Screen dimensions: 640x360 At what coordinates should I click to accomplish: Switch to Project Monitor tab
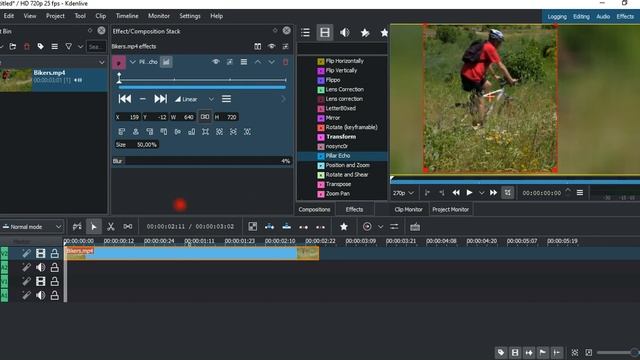[451, 209]
